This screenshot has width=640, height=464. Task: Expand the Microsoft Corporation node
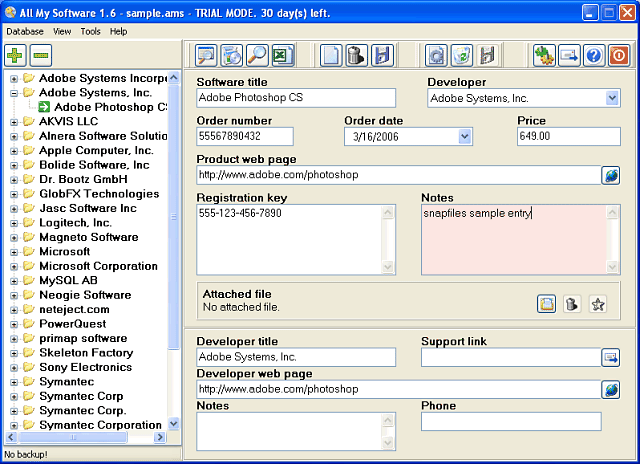pos(14,266)
